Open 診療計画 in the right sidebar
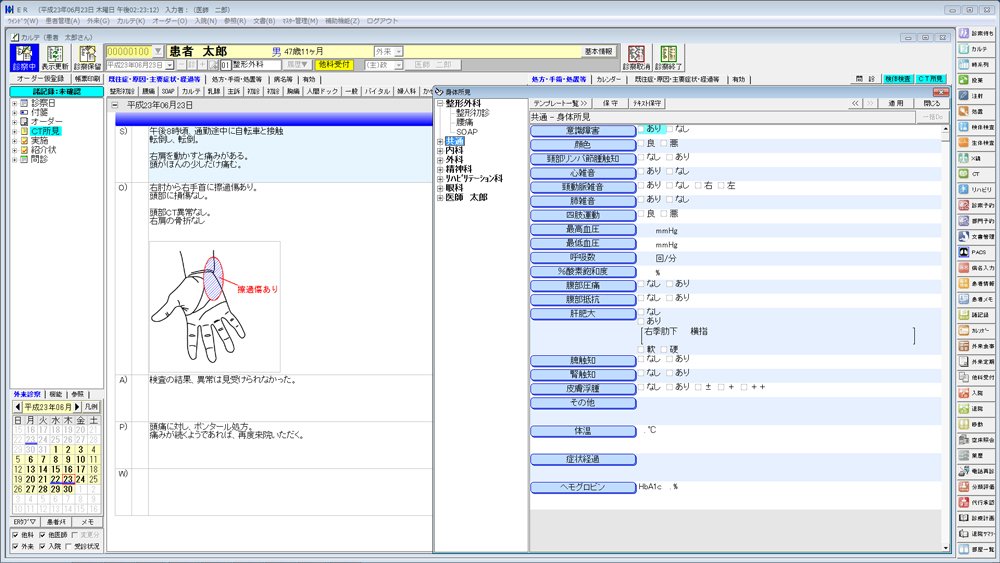This screenshot has height=563, width=1000. (976, 518)
